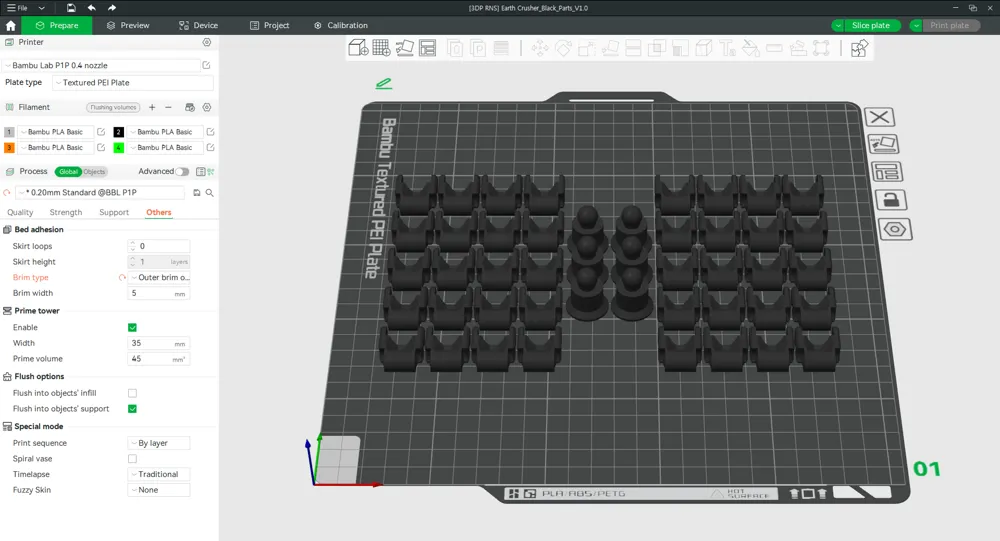Open the plate settings hexagon icon
This screenshot has width=1000, height=541.
point(895,229)
